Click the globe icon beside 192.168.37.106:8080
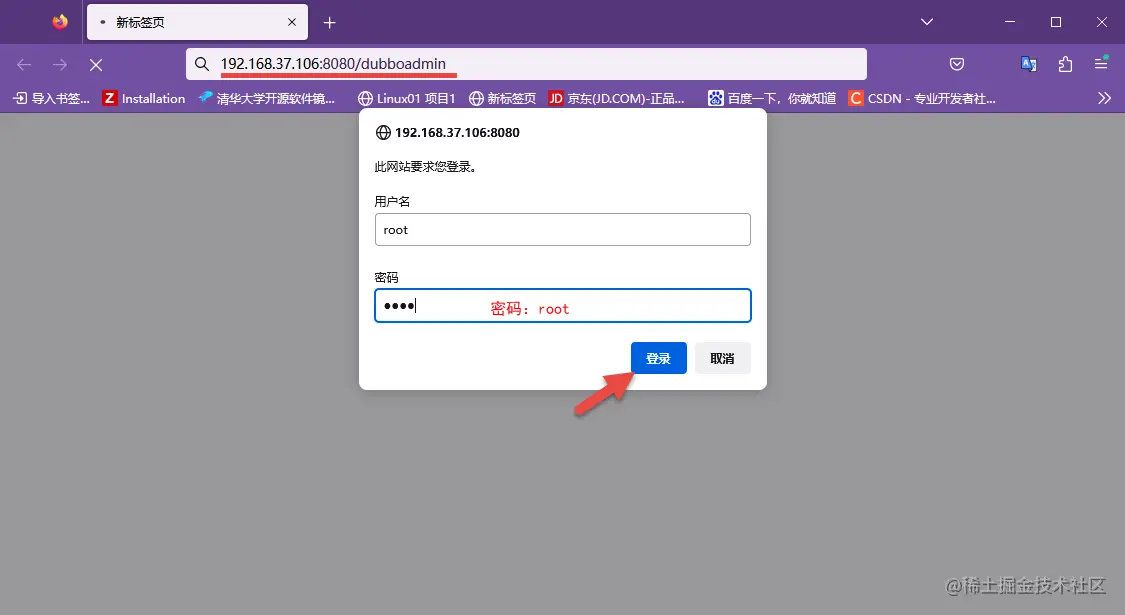This screenshot has width=1125, height=615. point(383,132)
